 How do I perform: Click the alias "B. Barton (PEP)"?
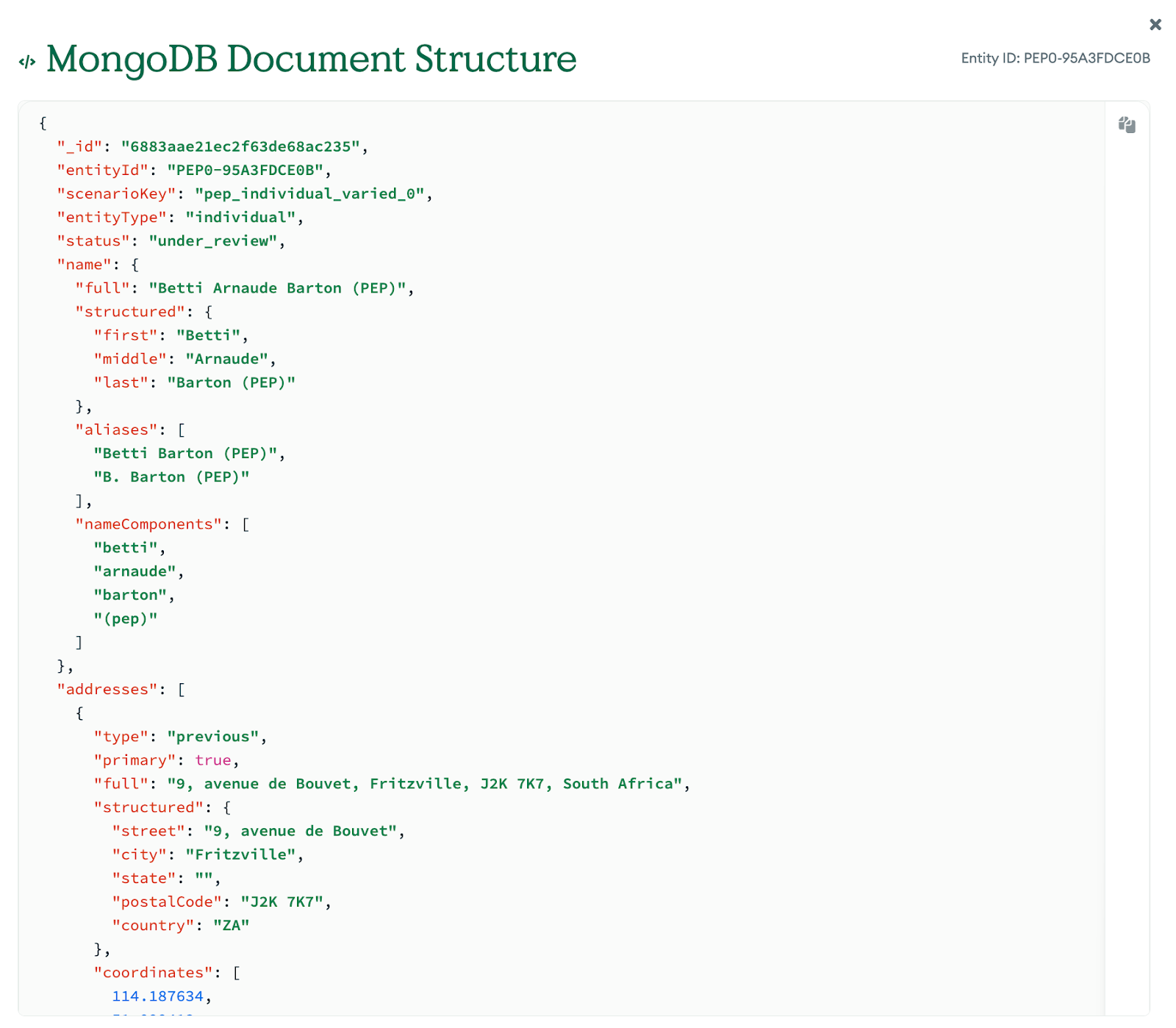[171, 476]
